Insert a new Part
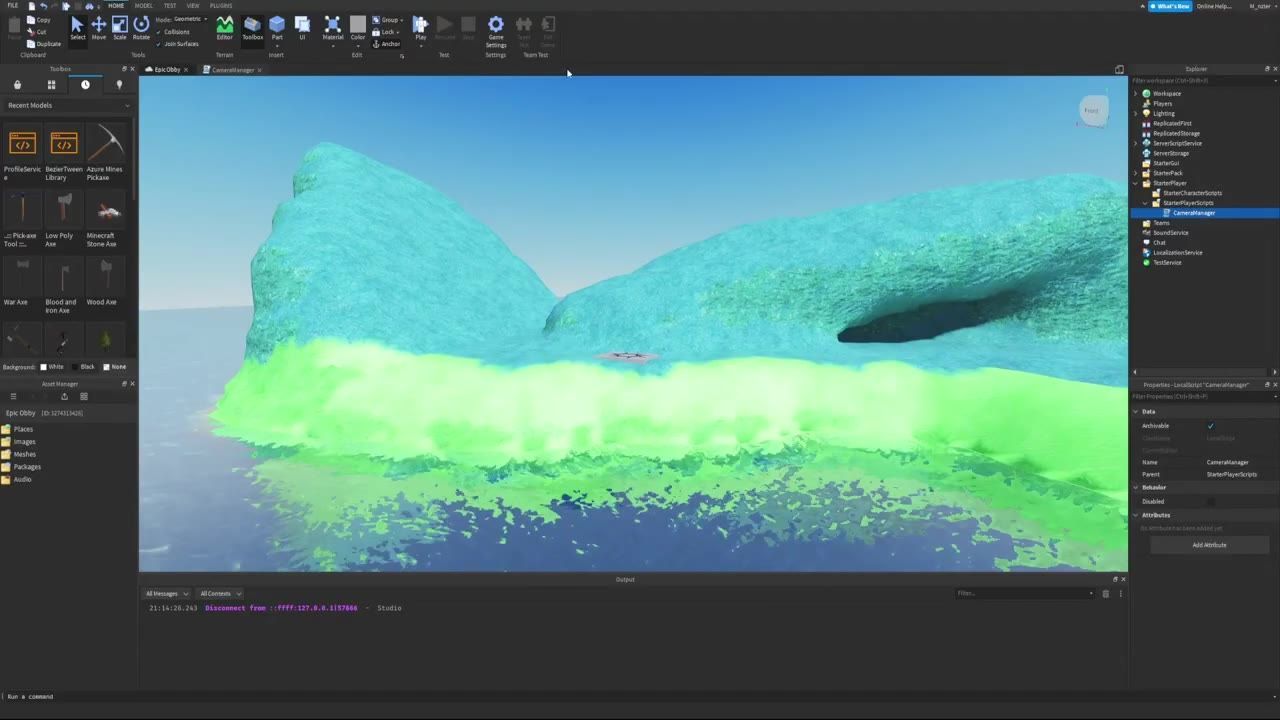The height and width of the screenshot is (720, 1280). (277, 28)
